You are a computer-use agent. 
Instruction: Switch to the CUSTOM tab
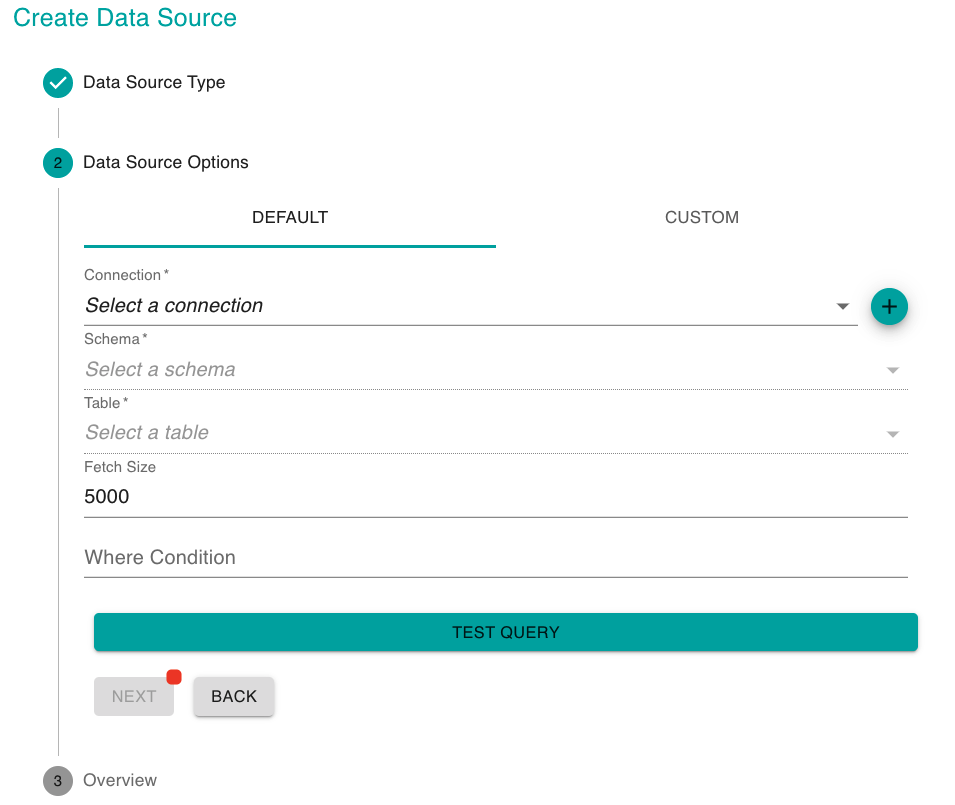(702, 217)
